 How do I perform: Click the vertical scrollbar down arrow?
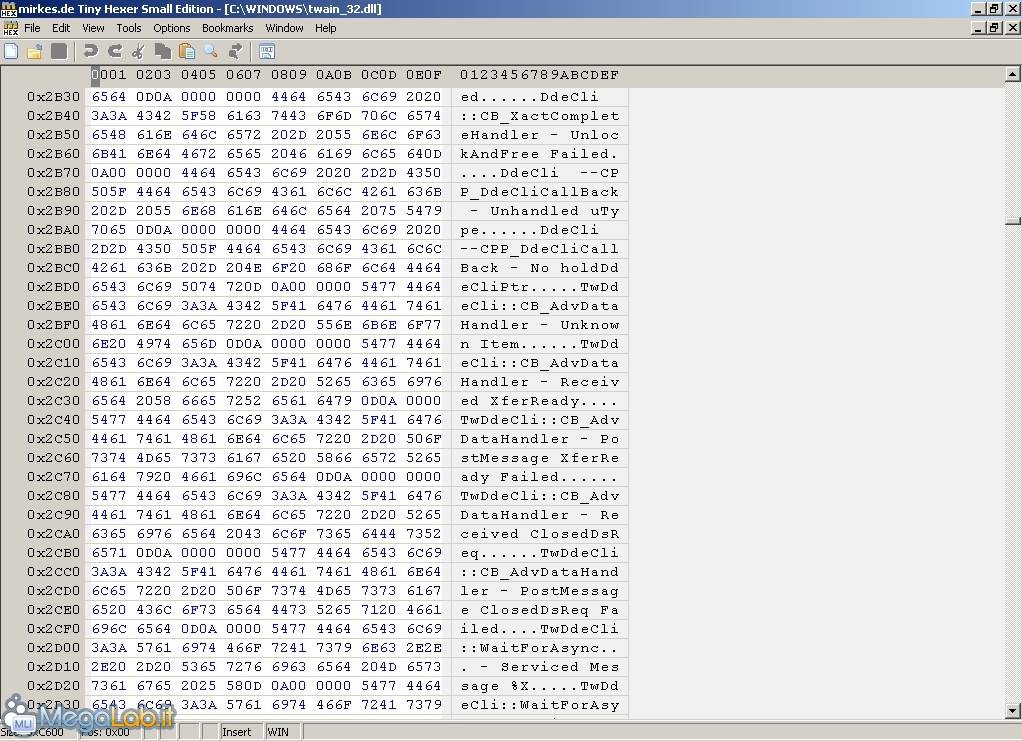click(1012, 710)
